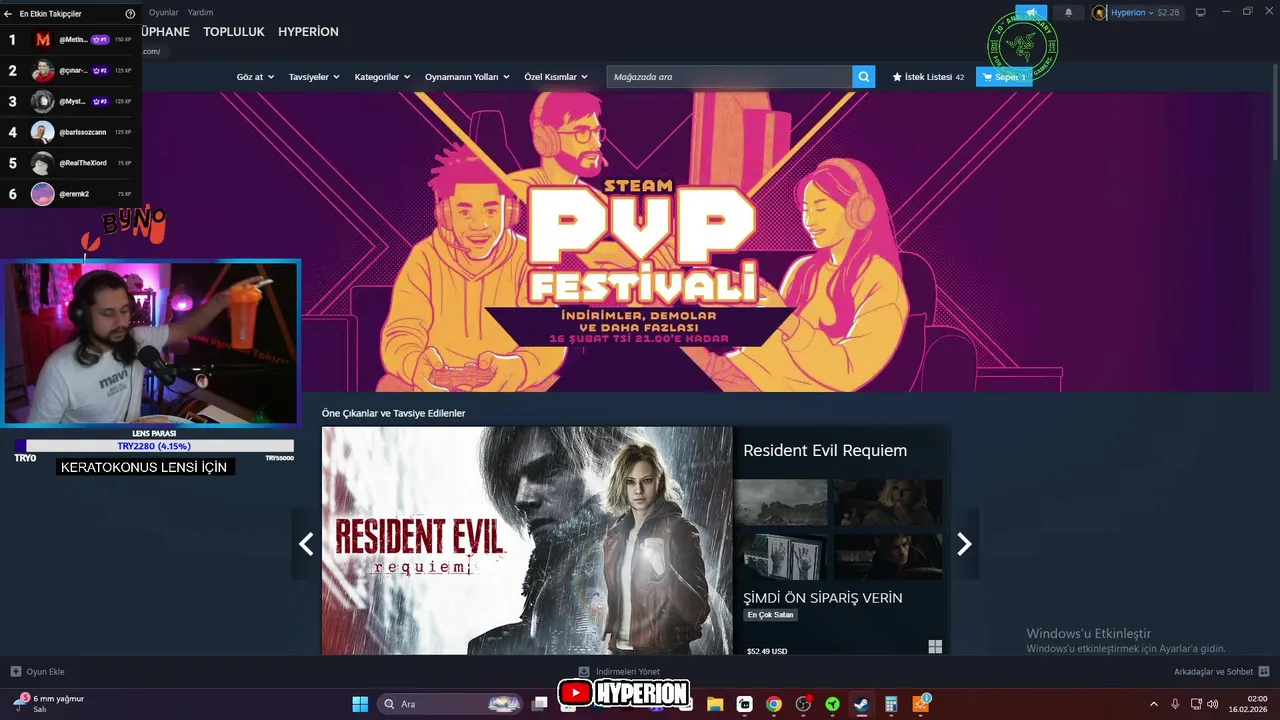Open İstek Listesi wishlist link
The image size is (1280, 720).
click(928, 77)
